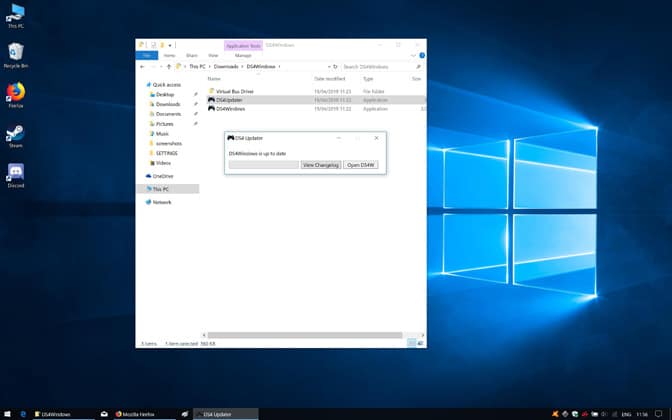This screenshot has width=672, height=420.
Task: Open the Mail icon on taskbar
Action: coord(104,414)
